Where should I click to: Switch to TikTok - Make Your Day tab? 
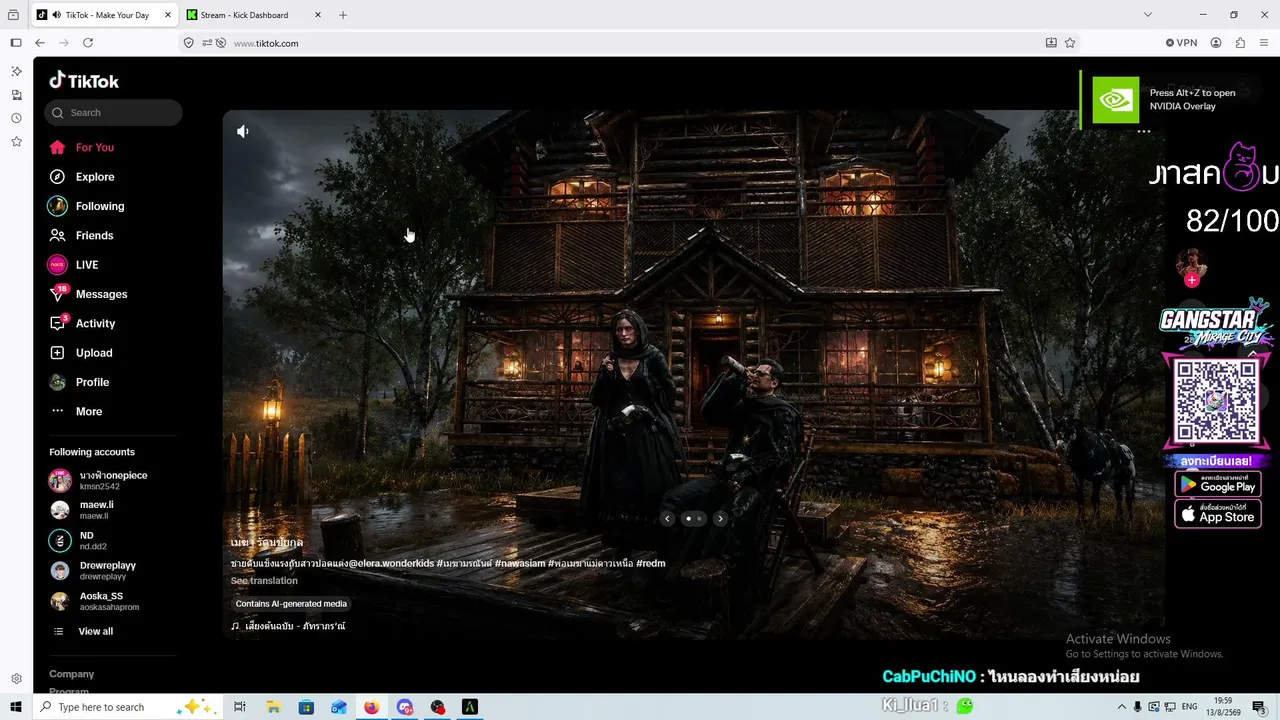pos(106,15)
